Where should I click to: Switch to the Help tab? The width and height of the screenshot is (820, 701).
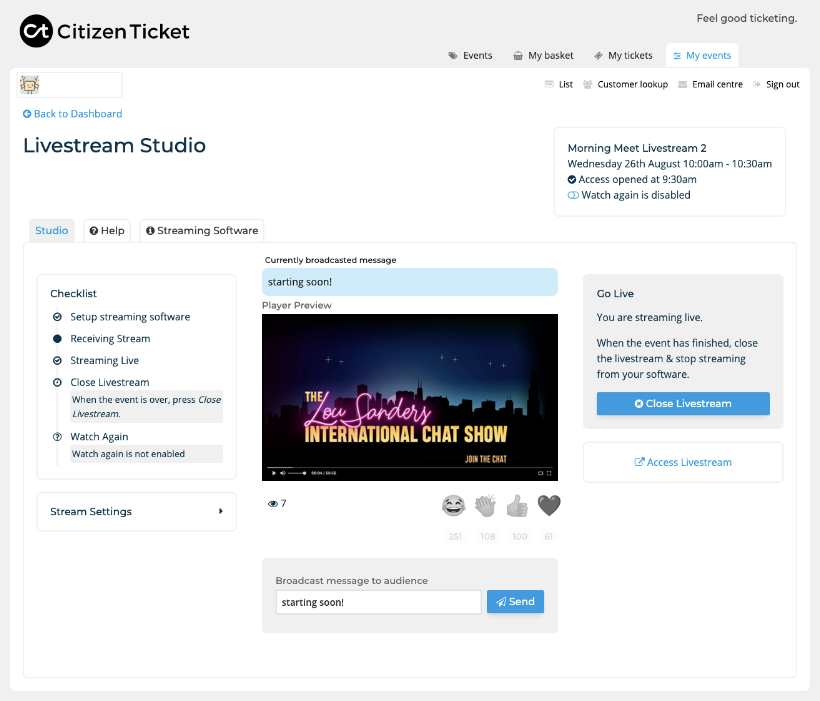[107, 230]
